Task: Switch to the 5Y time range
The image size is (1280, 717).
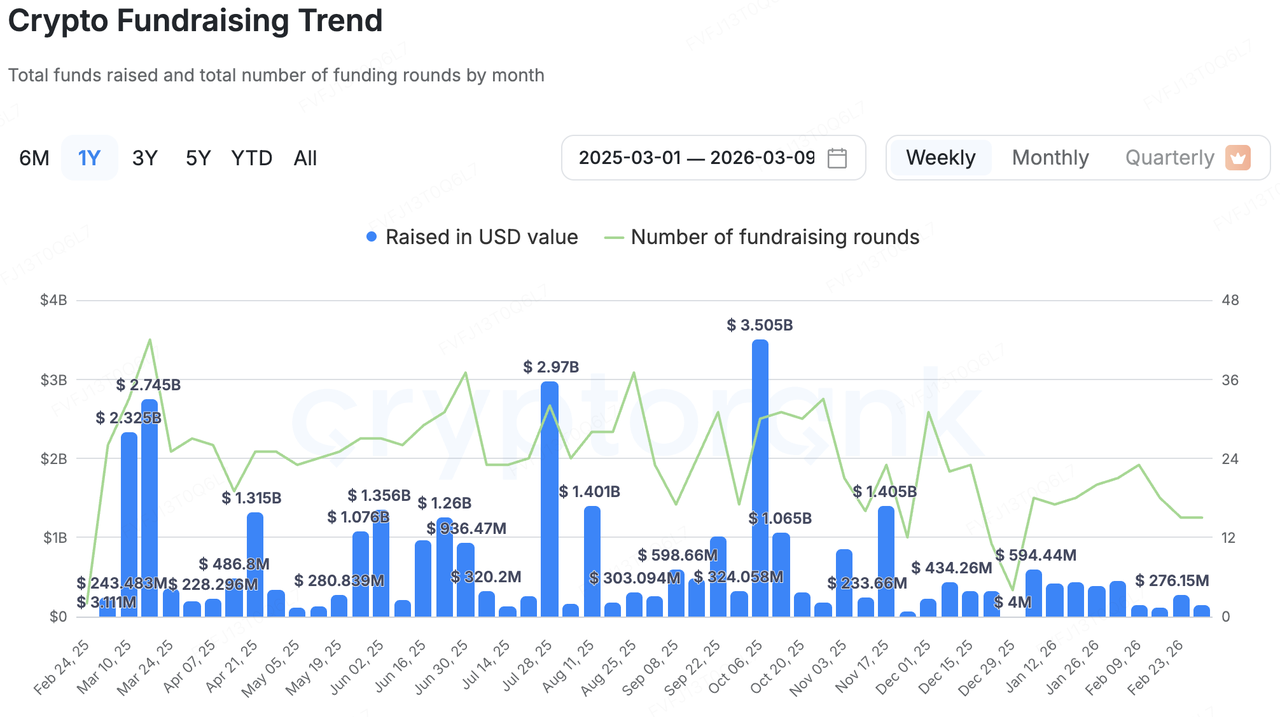Action: click(x=198, y=158)
